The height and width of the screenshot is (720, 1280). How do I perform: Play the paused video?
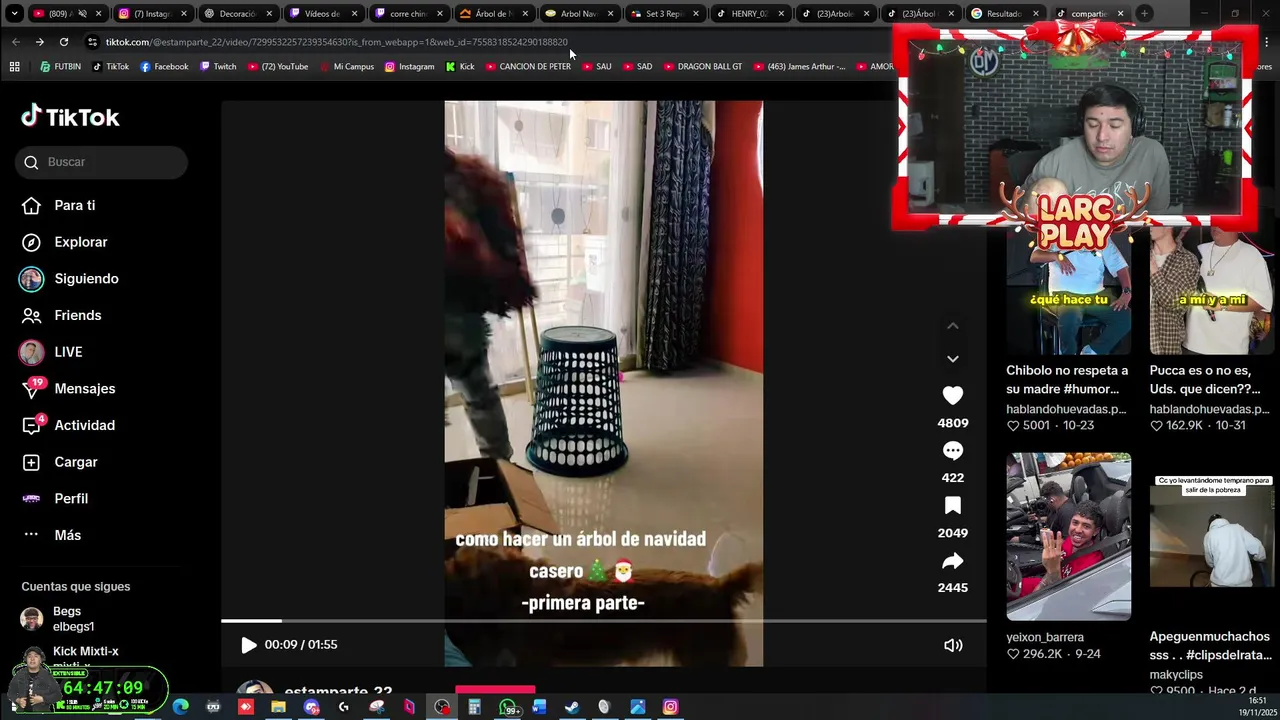249,645
